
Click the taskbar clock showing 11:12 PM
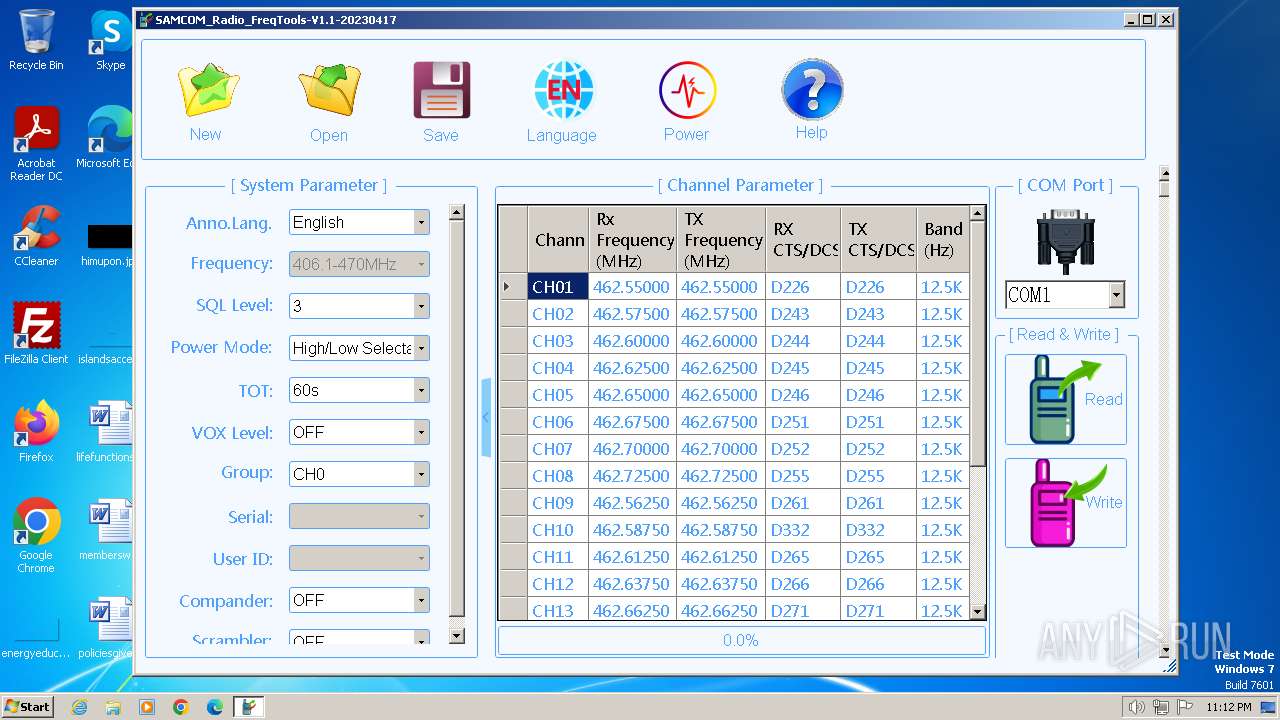1228,707
